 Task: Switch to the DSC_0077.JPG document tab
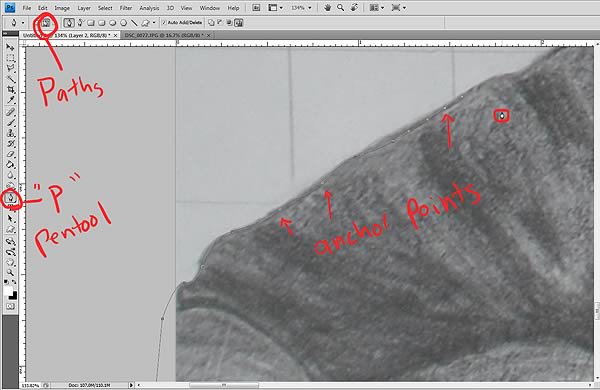click(164, 35)
